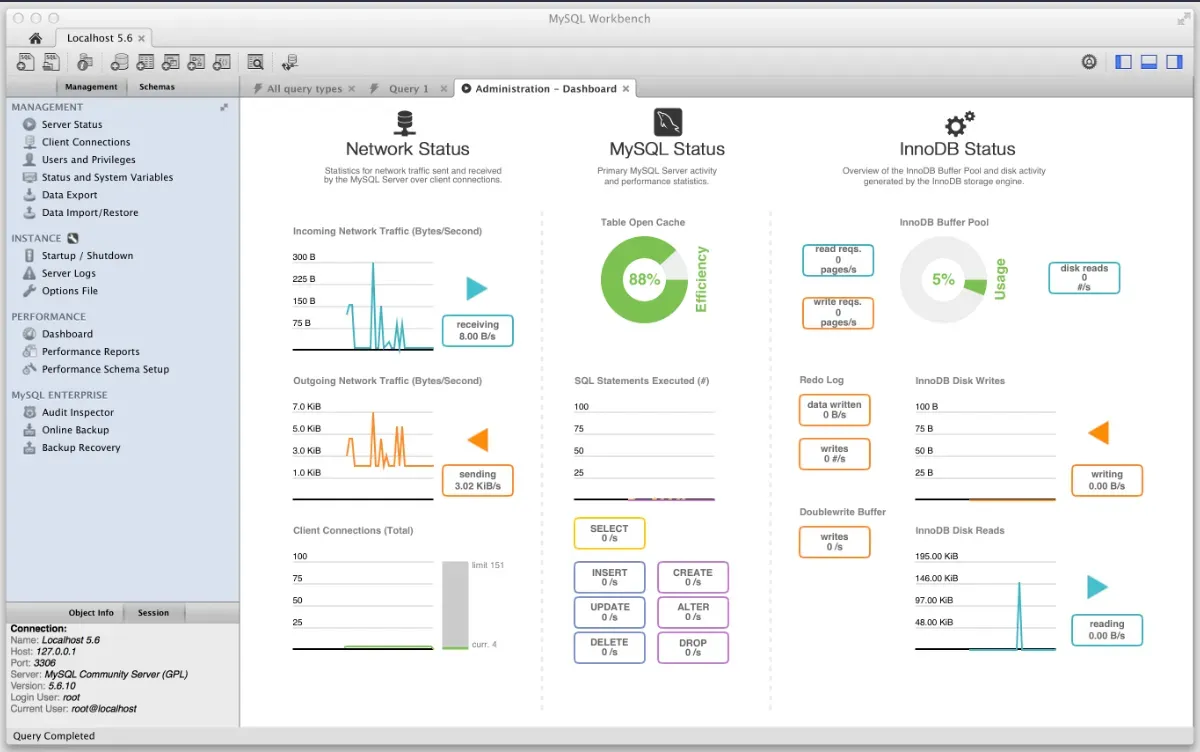This screenshot has height=752, width=1200.
Task: Click the orange sending arrow icon
Action: [478, 439]
